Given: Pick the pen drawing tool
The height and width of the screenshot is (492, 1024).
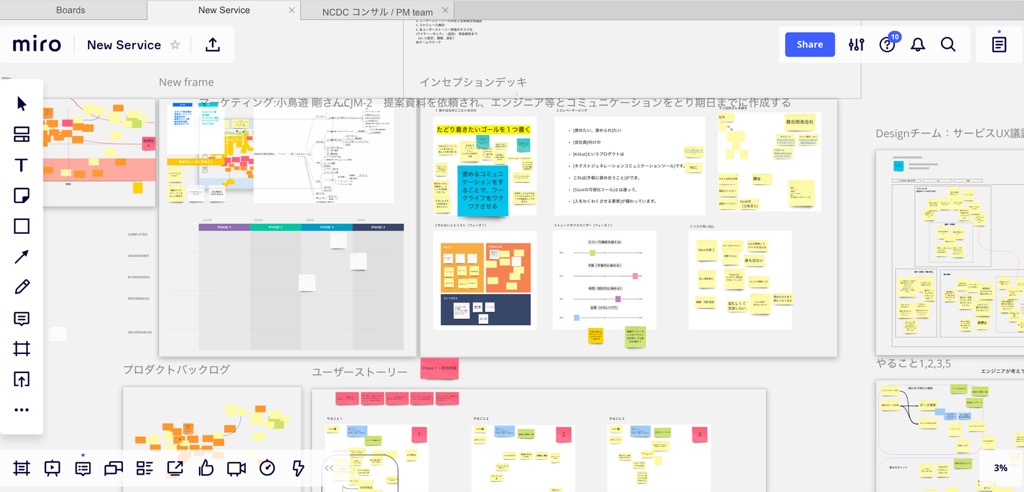Looking at the screenshot, I should coord(22,287).
